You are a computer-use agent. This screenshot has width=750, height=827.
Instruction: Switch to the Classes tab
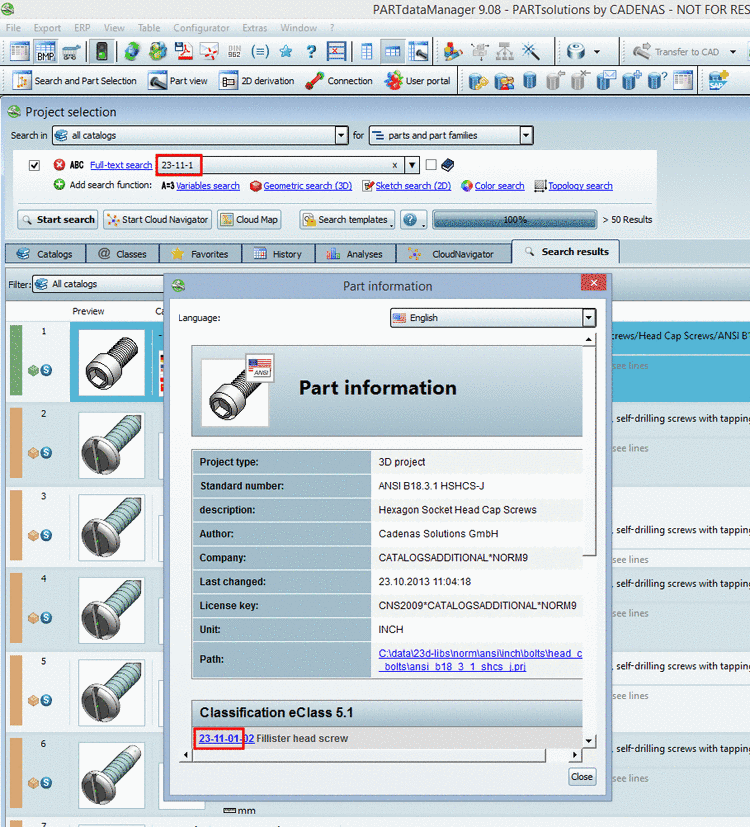[122, 254]
